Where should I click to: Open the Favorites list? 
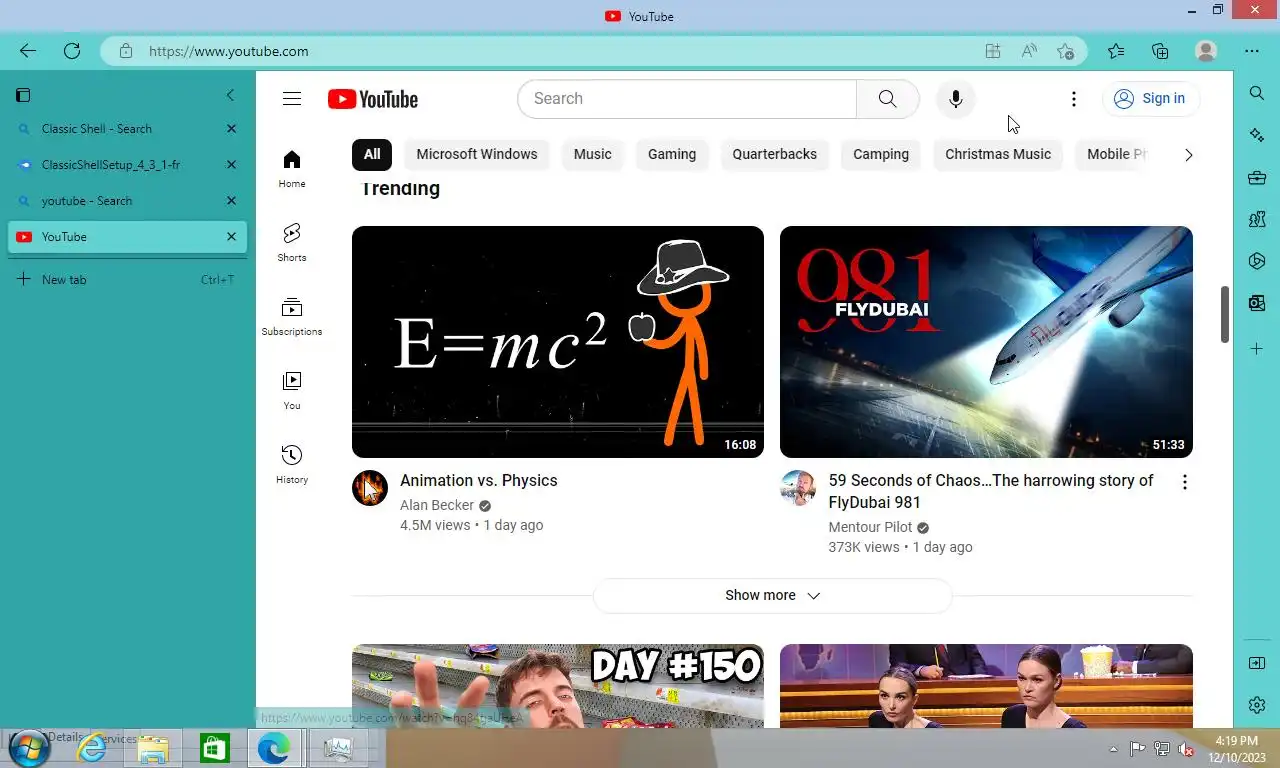(1116, 51)
